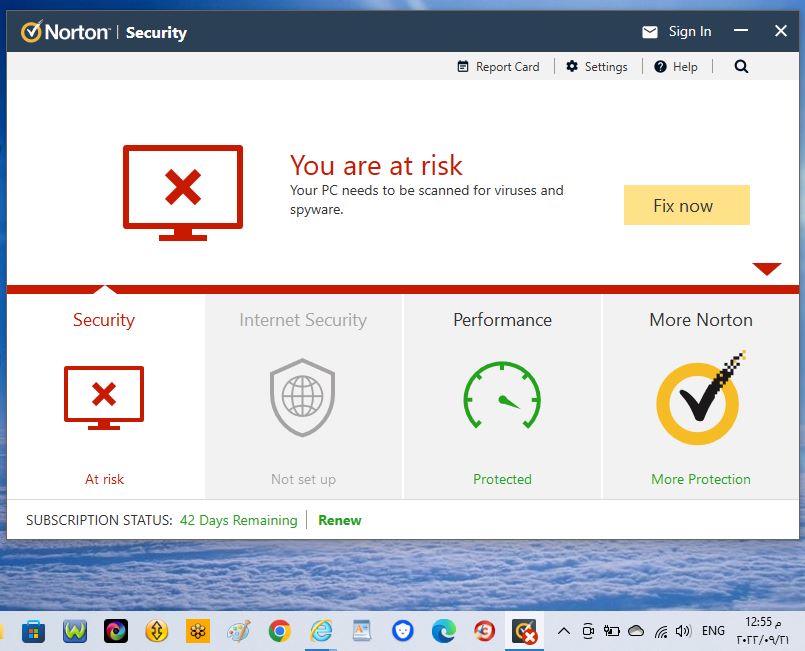Open the Report Card
This screenshot has width=805, height=651.
click(x=499, y=67)
